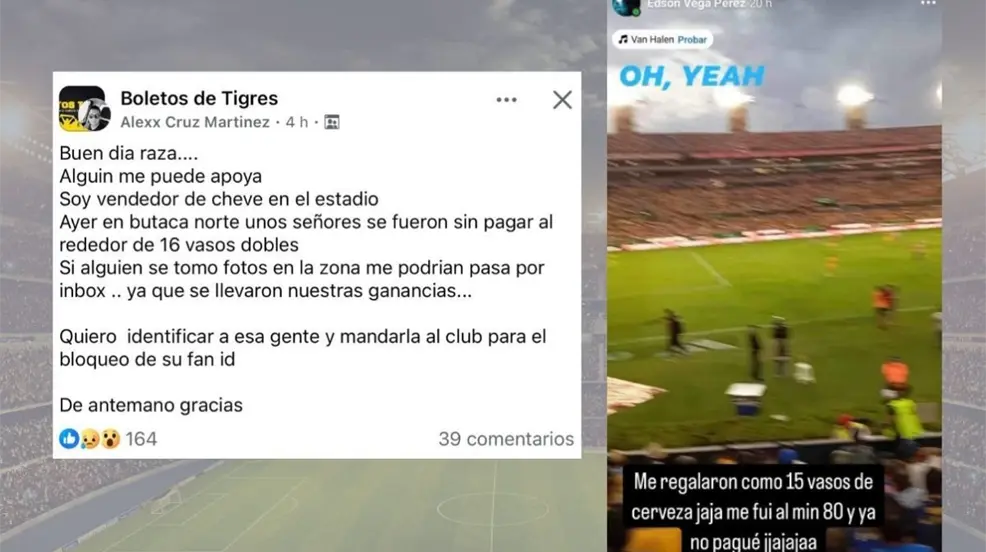
Task: Click the Boletos de Tigres group avatar
Action: tap(84, 109)
